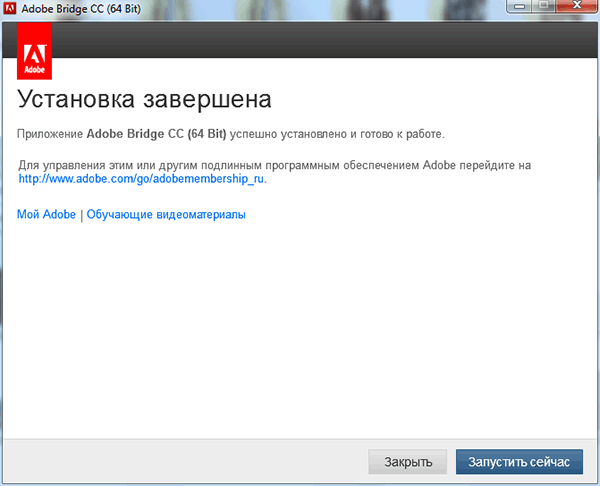Click the title bar text Adobe Bridge CC
Screen dimensions: 600x486
click(81, 8)
